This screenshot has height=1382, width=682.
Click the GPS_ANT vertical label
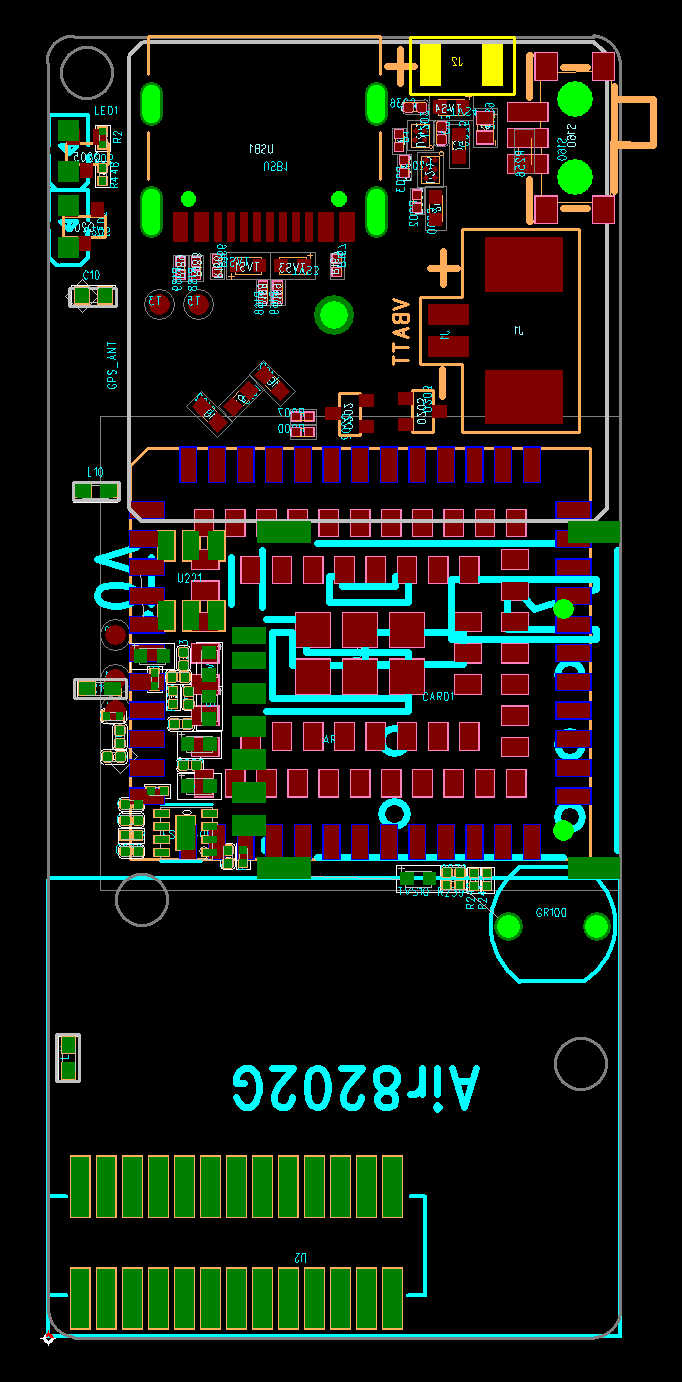(113, 366)
